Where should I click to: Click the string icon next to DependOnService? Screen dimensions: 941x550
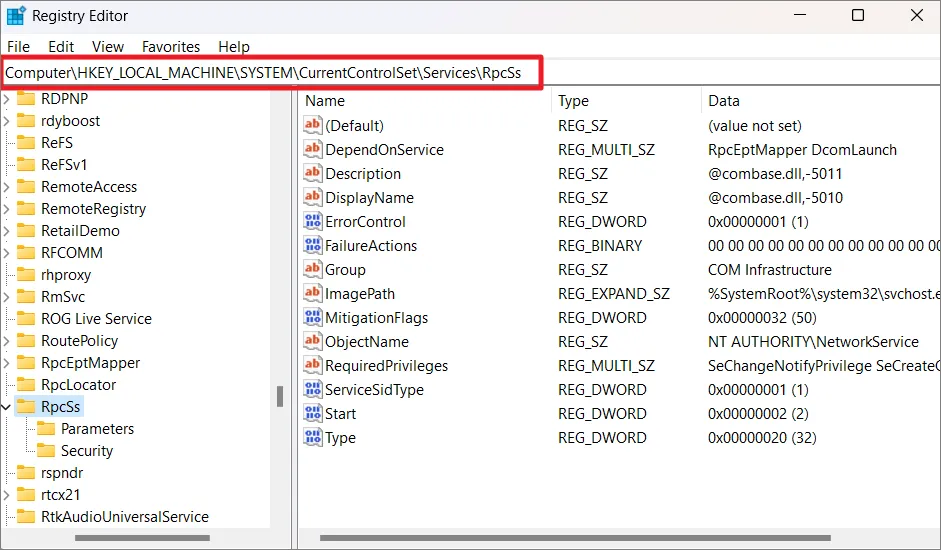[x=313, y=150]
